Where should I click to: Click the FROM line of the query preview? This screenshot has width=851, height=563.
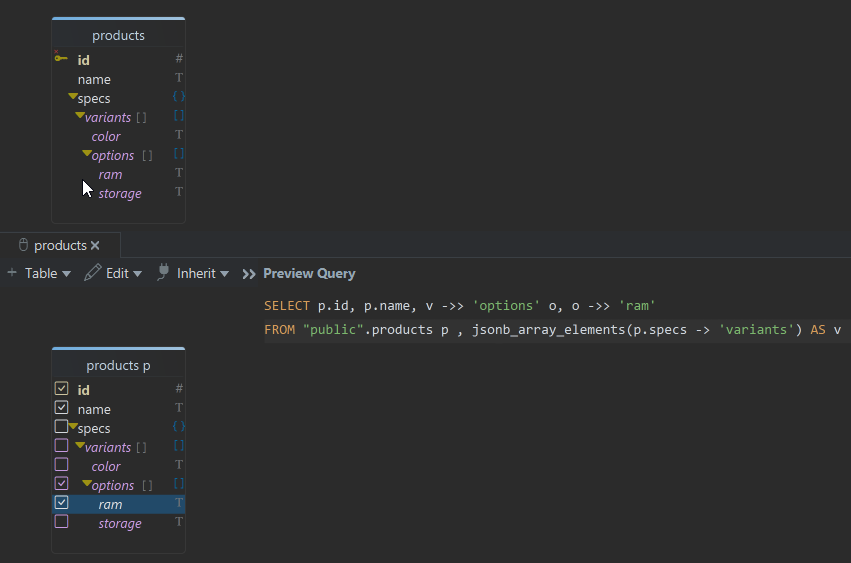552,330
